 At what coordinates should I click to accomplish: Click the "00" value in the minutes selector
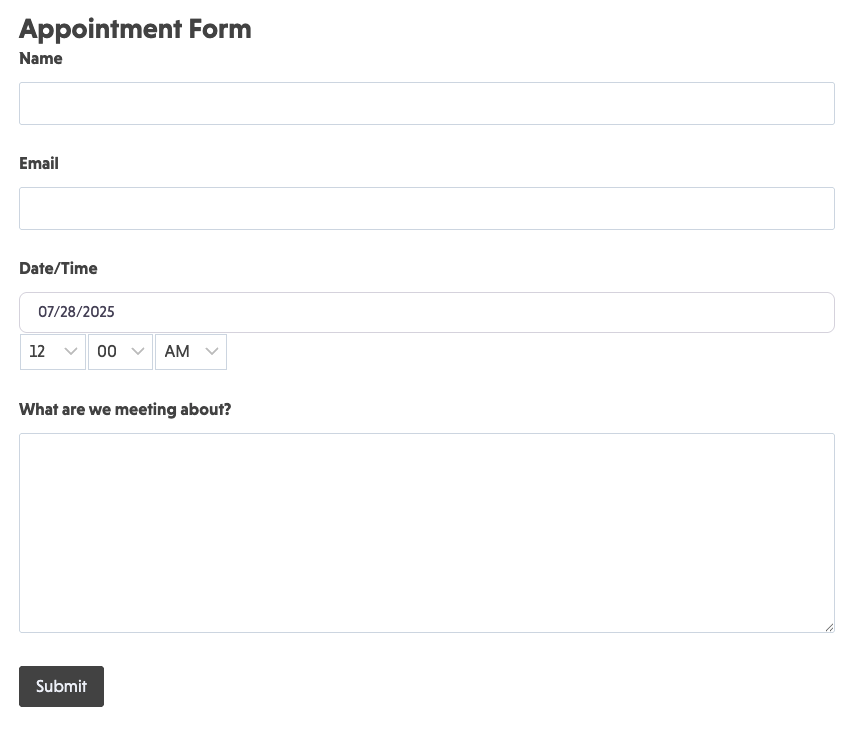point(107,352)
